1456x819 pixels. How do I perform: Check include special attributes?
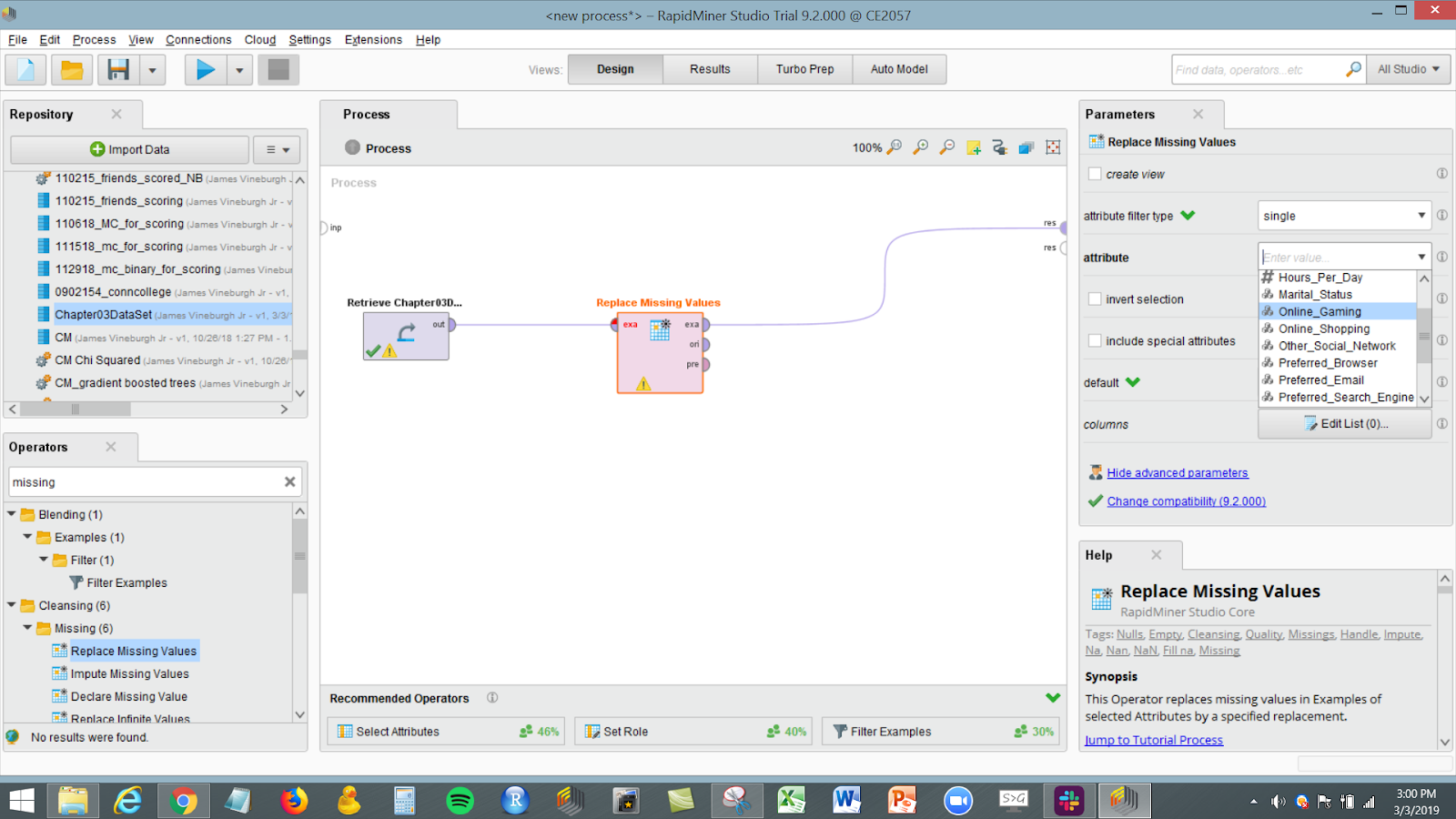coord(1095,341)
